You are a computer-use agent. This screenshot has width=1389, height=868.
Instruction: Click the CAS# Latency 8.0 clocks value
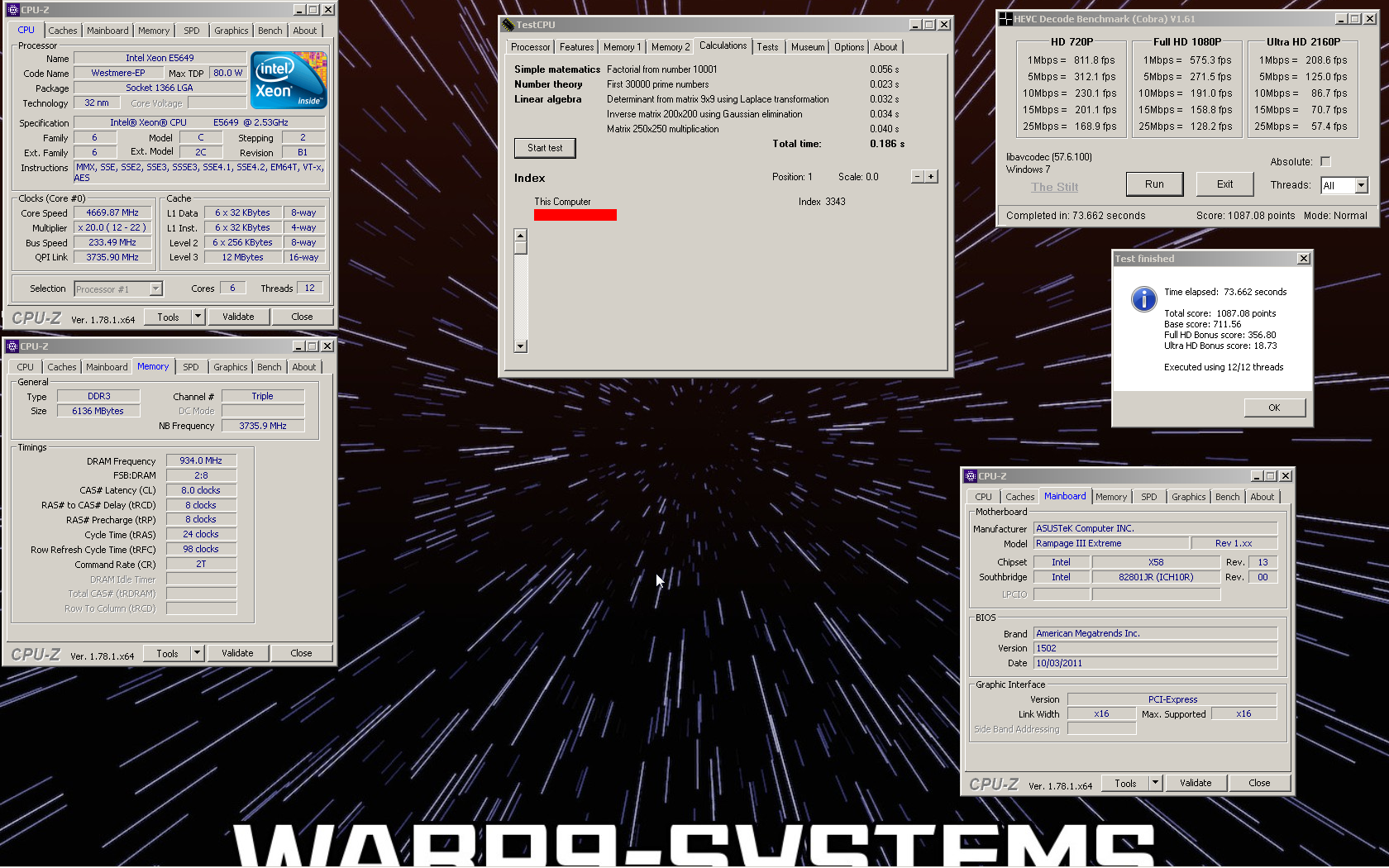[201, 490]
